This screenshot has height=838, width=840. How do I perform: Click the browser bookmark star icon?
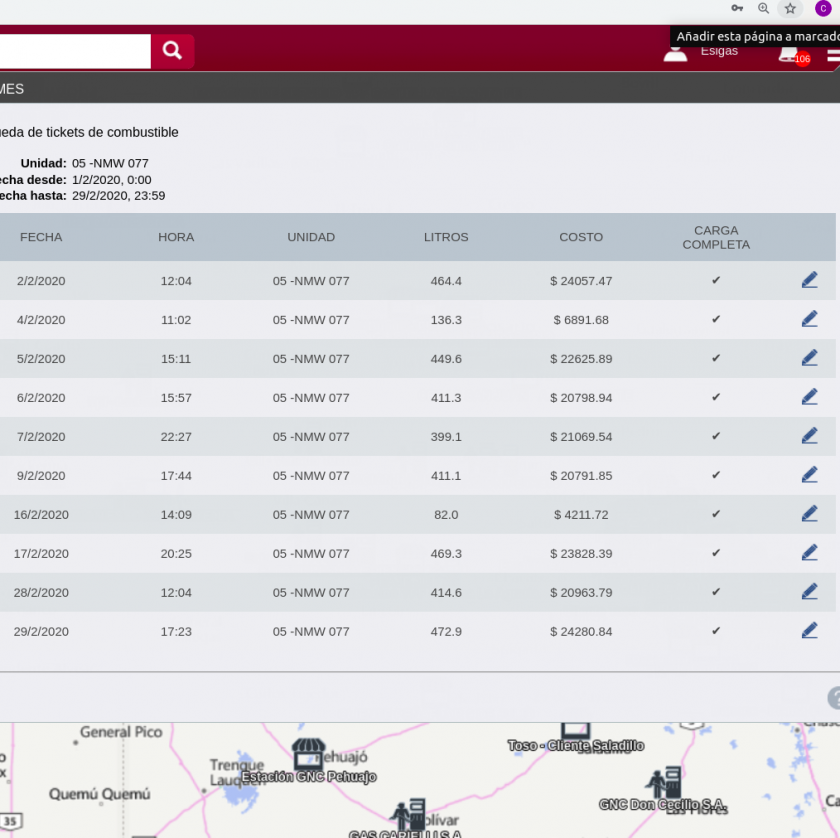(x=790, y=9)
